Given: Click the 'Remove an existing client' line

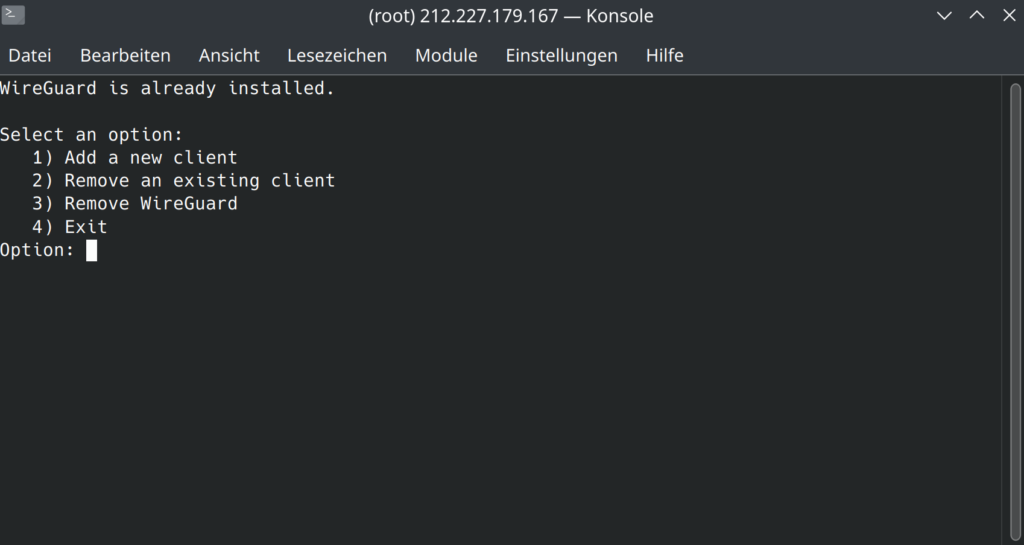Looking at the screenshot, I should (184, 180).
